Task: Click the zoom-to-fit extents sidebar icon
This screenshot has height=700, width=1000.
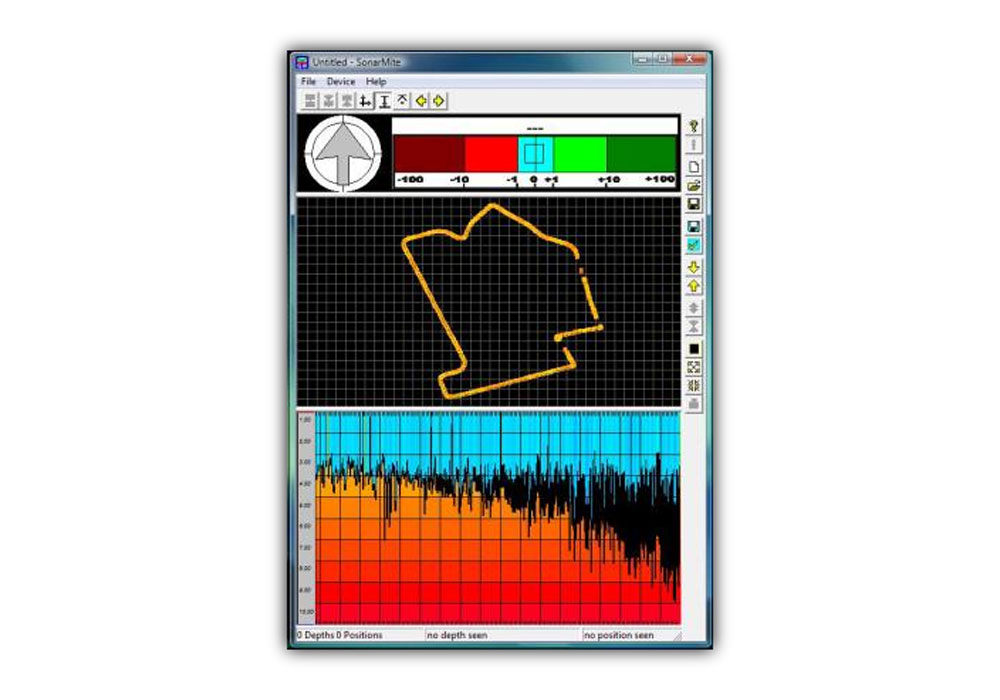Action: point(694,367)
